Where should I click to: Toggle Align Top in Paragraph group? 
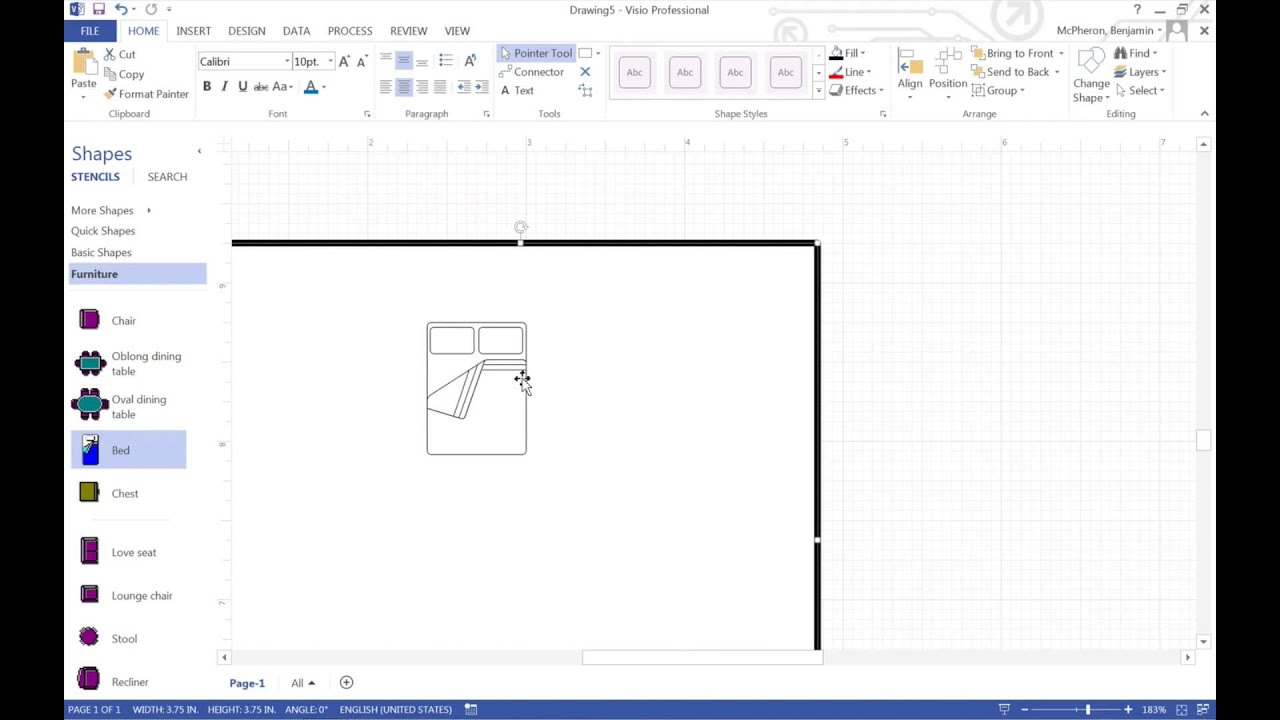386,61
